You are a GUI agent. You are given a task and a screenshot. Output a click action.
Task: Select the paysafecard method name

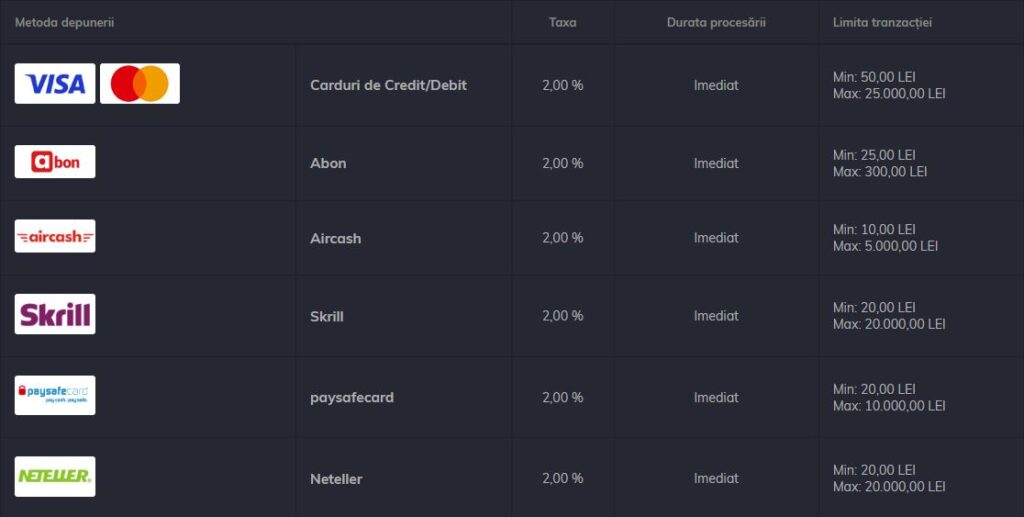pyautogui.click(x=351, y=397)
